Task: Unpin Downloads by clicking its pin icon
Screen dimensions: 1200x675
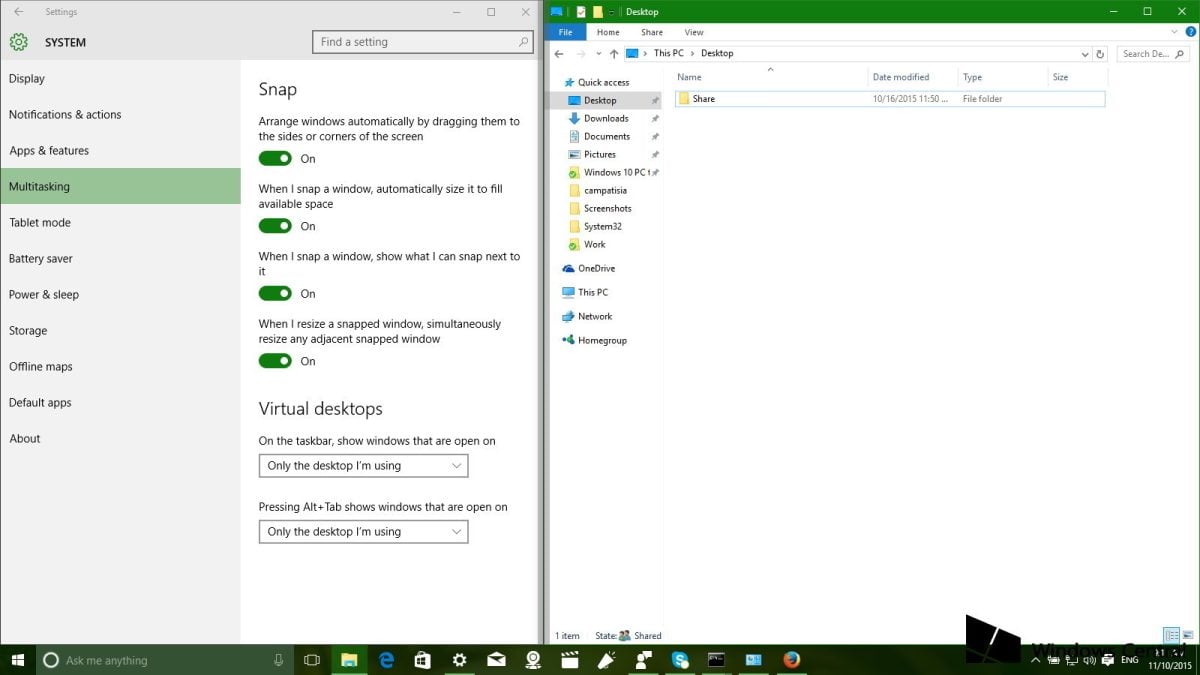Action: pyautogui.click(x=655, y=120)
